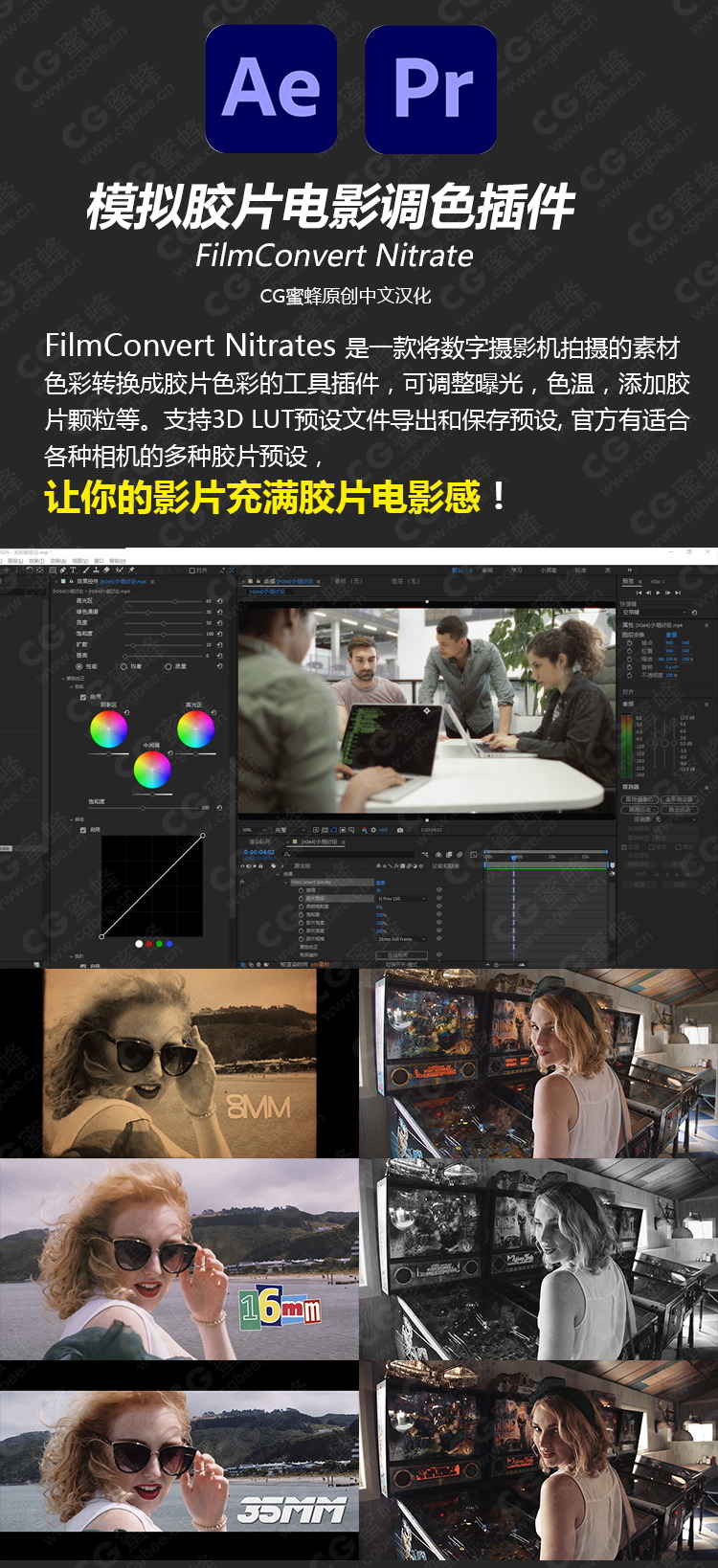Switch to the 默认 workspace tab

458,571
